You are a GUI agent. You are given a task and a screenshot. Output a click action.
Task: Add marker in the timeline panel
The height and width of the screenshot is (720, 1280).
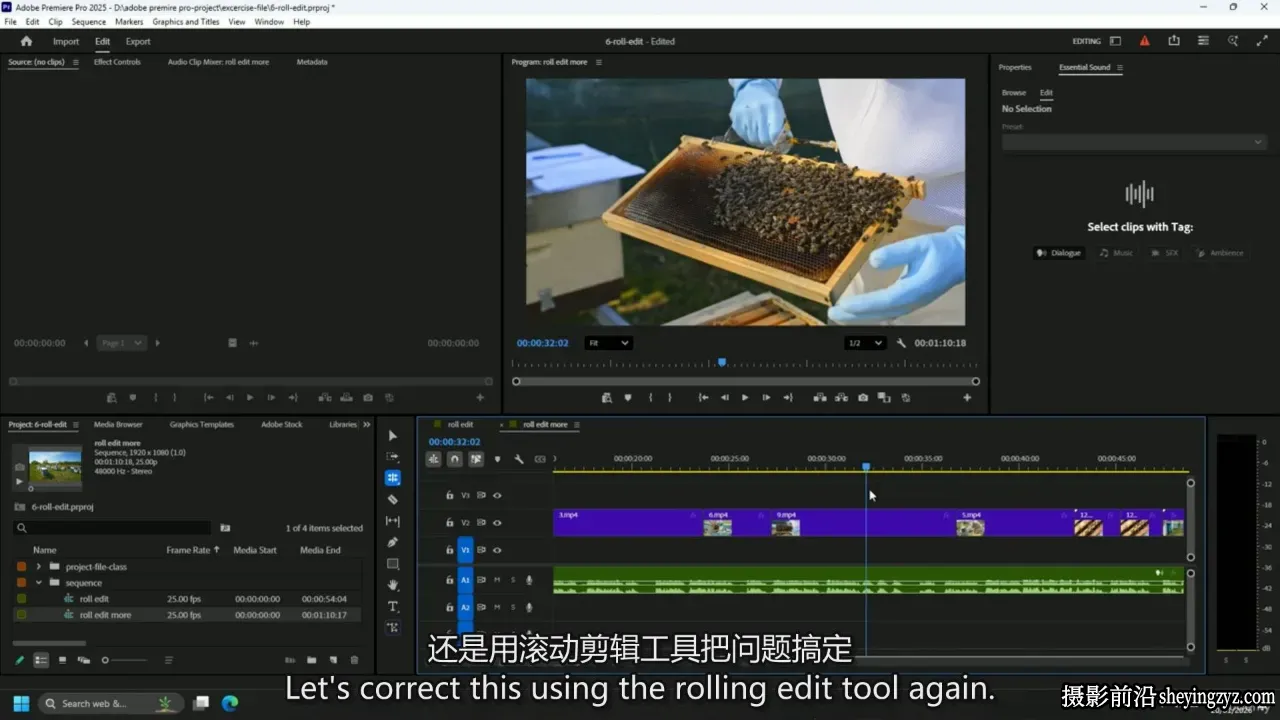pos(498,459)
